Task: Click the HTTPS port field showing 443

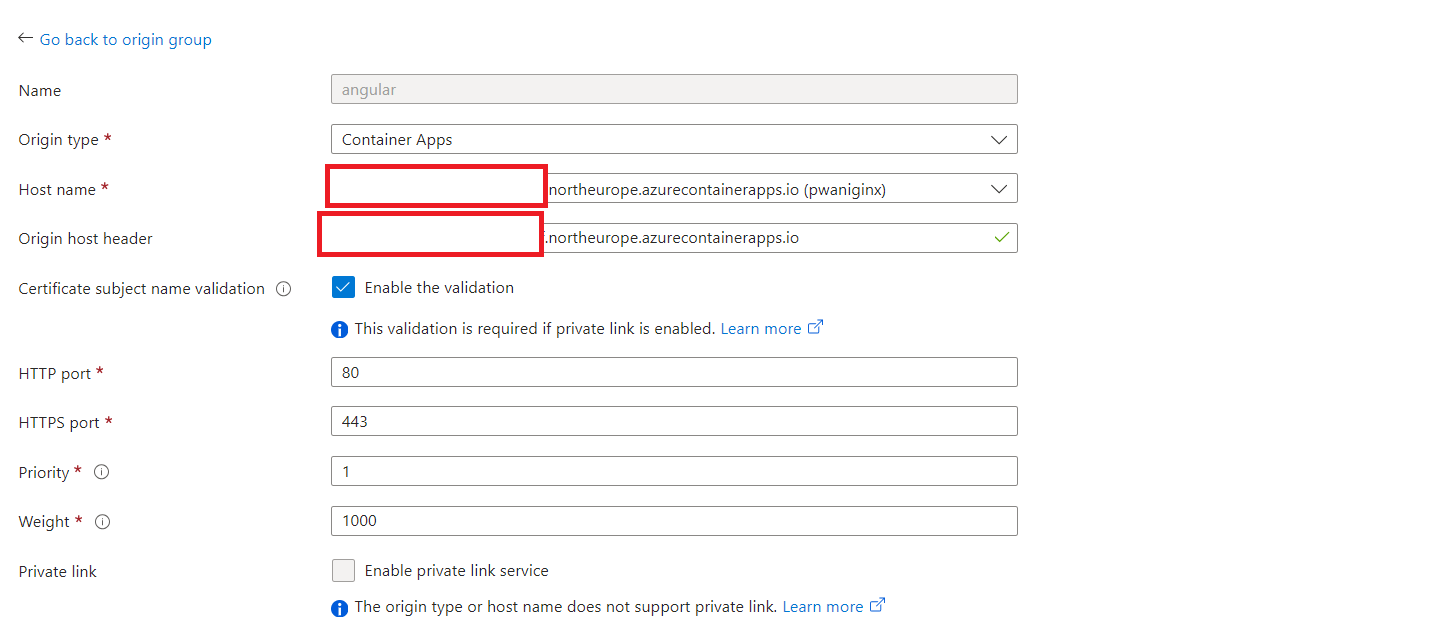Action: click(674, 421)
